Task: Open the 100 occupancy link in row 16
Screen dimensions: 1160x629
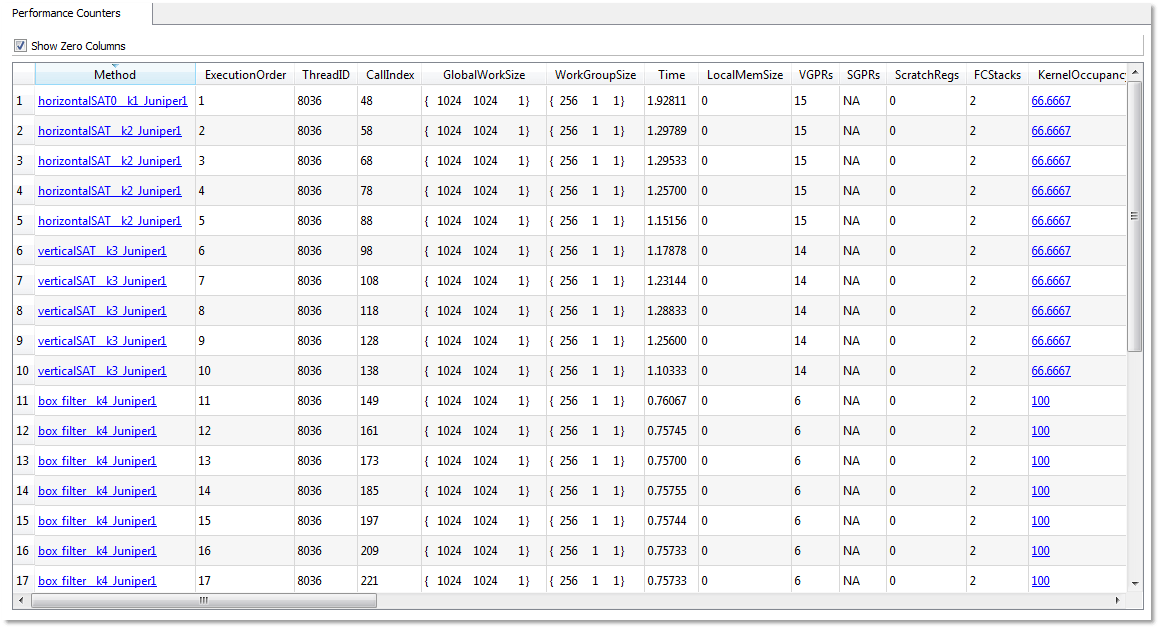Action: pyautogui.click(x=1040, y=551)
